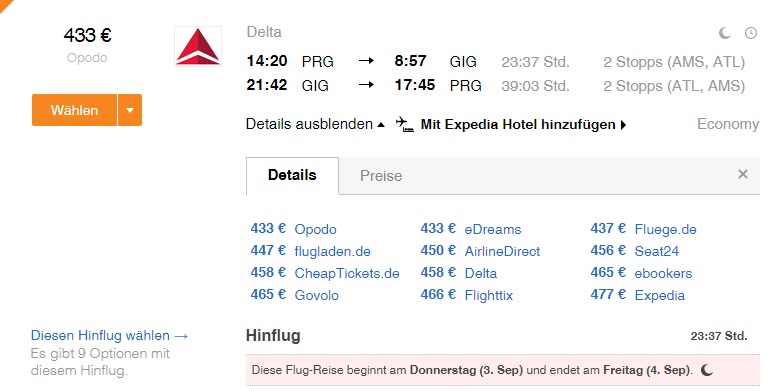The height and width of the screenshot is (391, 772).
Task: Collapse details via Details ausblenden
Action: 315,124
